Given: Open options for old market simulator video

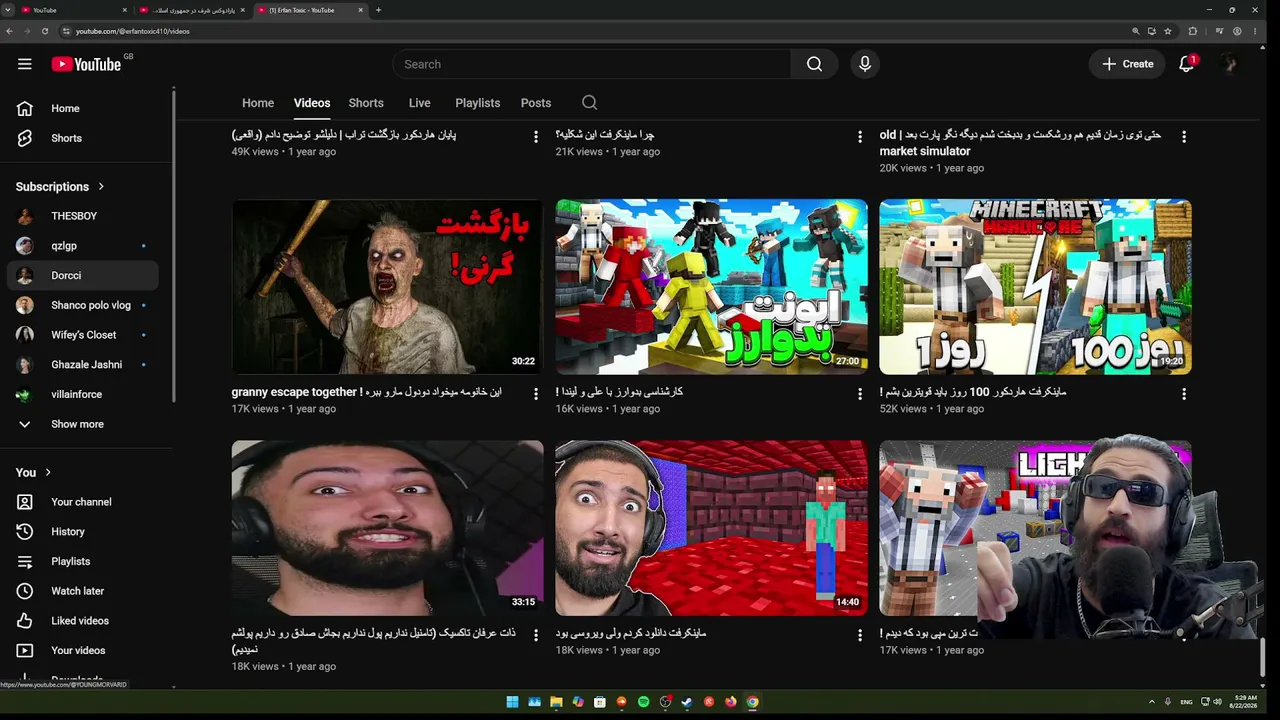Looking at the screenshot, I should click(1184, 137).
